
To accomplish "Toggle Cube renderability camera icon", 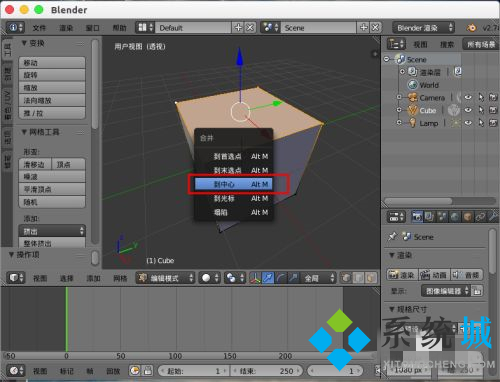I will 493,110.
